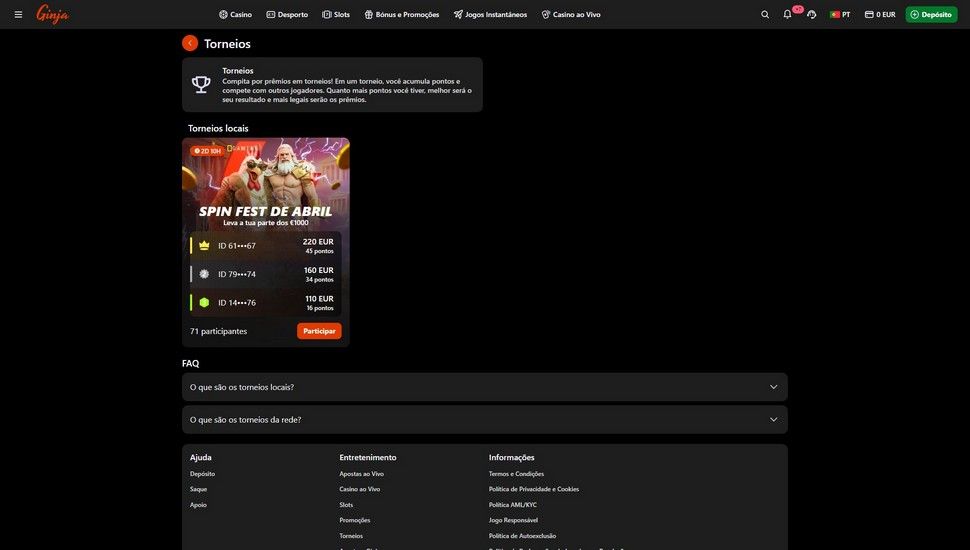Viewport: 970px width, 550px height.
Task: Click the orange back arrow beside Torneios
Action: (190, 43)
